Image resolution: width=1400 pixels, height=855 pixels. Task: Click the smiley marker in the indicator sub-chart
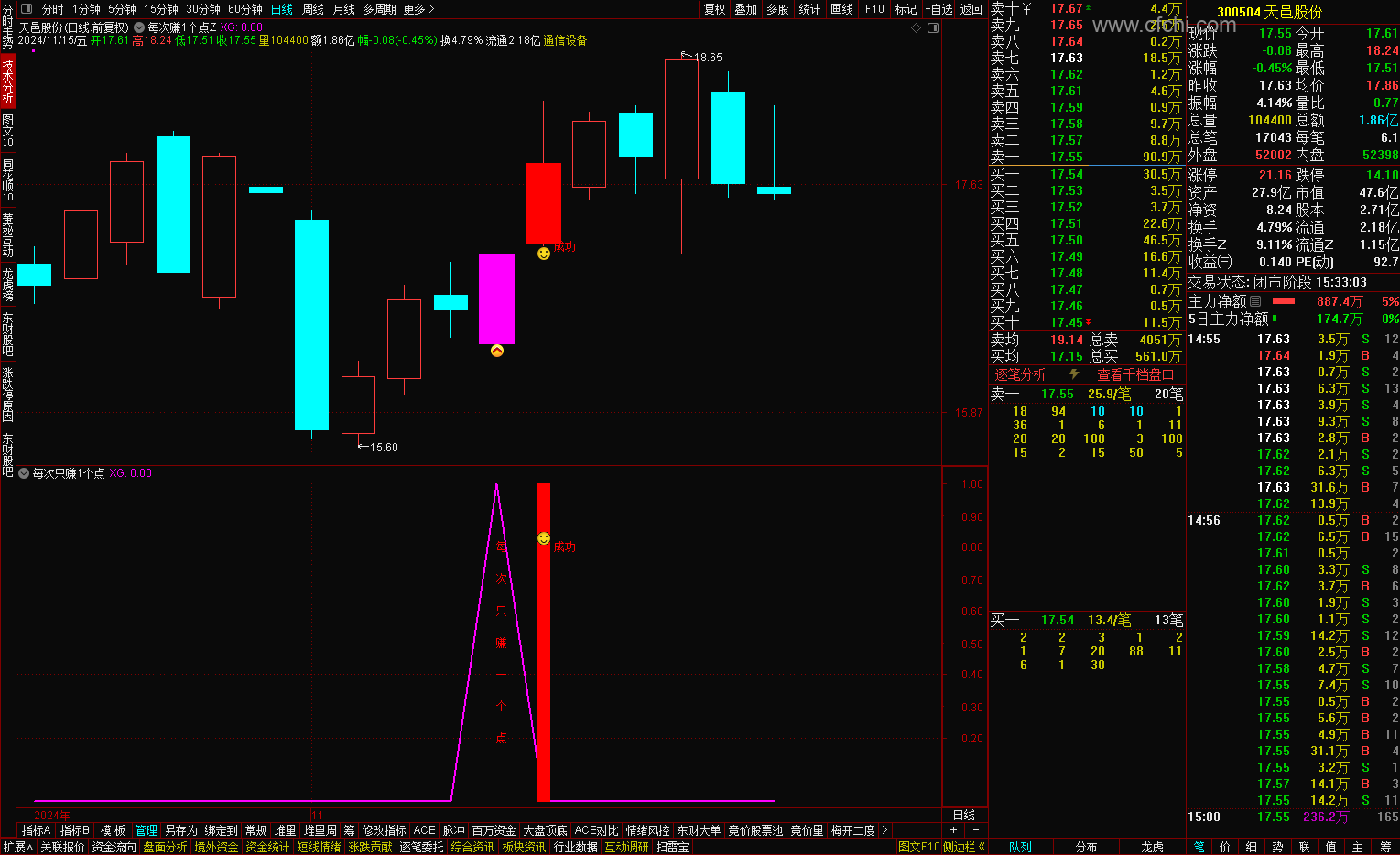click(543, 539)
